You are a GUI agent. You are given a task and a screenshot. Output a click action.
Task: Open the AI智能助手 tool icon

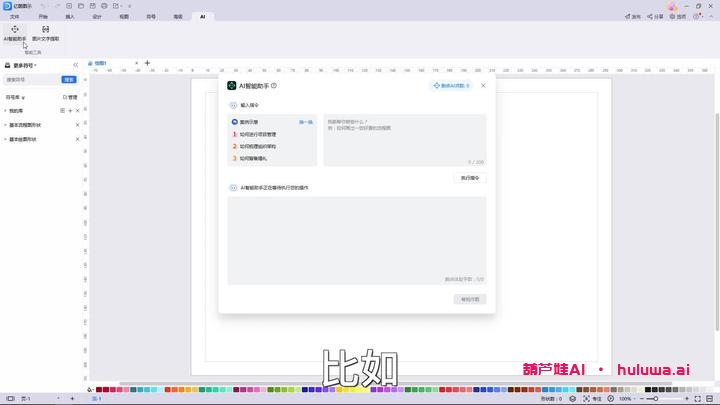pos(15,30)
